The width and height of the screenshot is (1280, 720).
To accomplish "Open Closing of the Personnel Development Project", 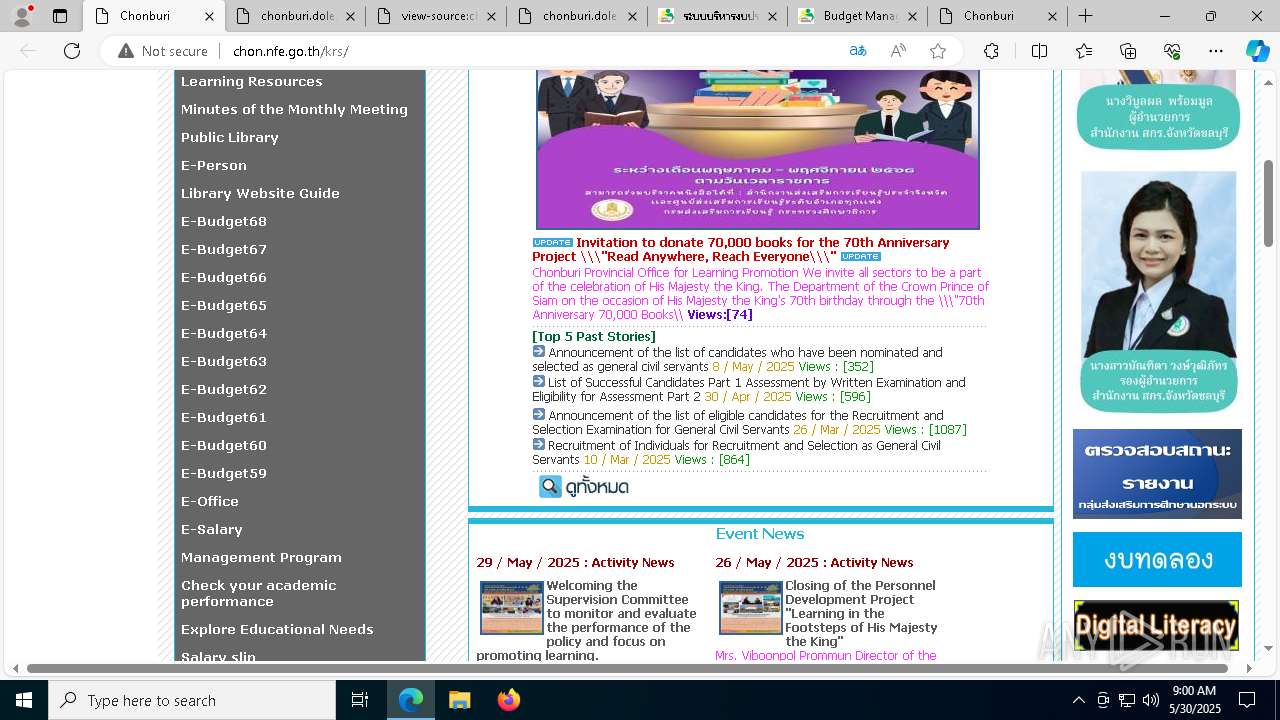I will (x=861, y=613).
